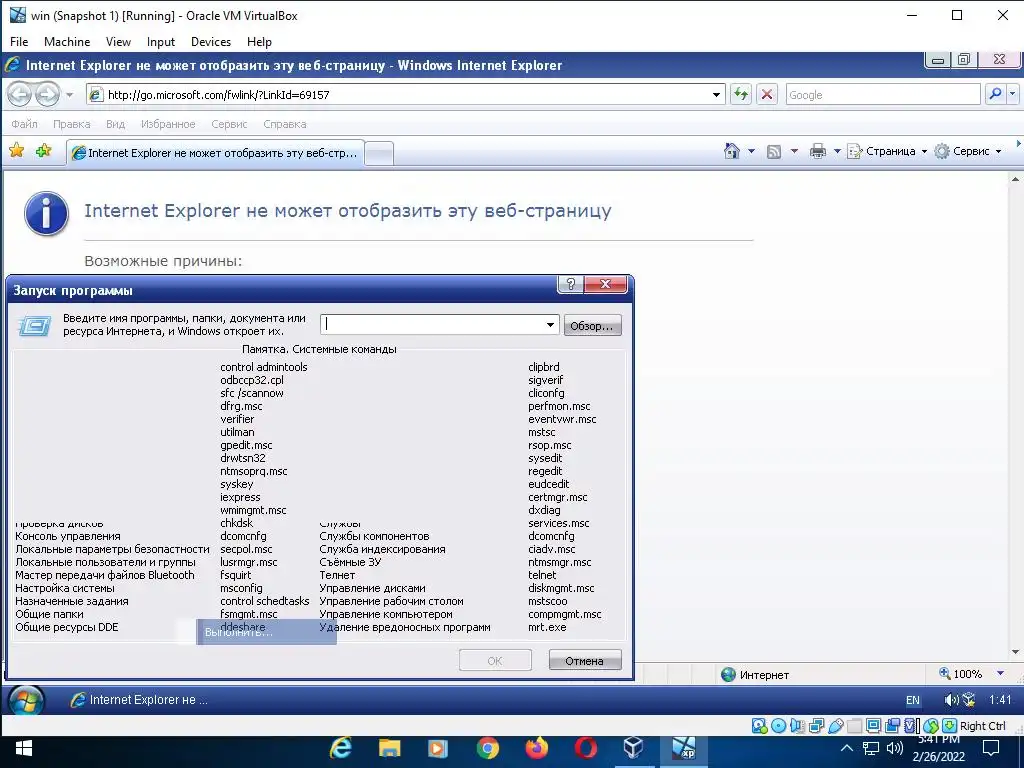The image size is (1024, 768).
Task: Expand the Run dialog command combo box arrow
Action: (x=551, y=325)
